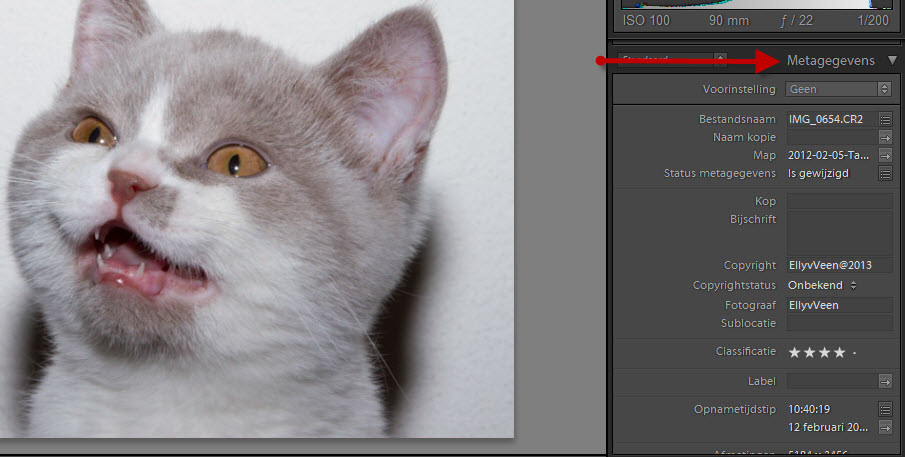Click the arrow icon next to Naam kopie
Screen dimensions: 905x457
point(885,137)
